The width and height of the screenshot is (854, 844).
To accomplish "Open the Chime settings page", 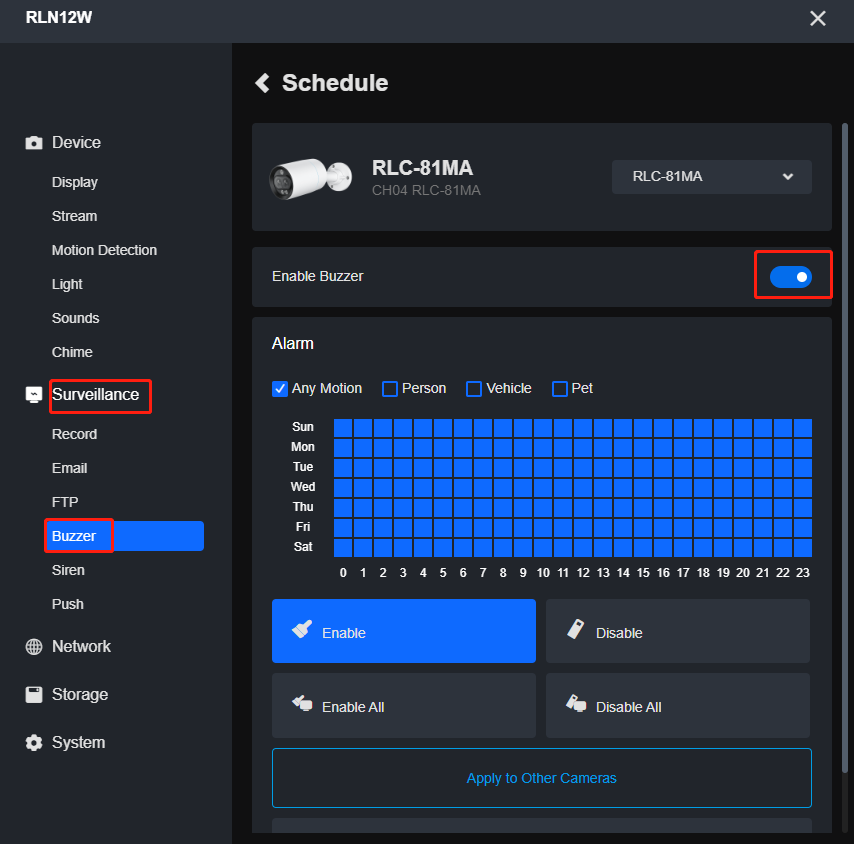I will click(x=72, y=352).
